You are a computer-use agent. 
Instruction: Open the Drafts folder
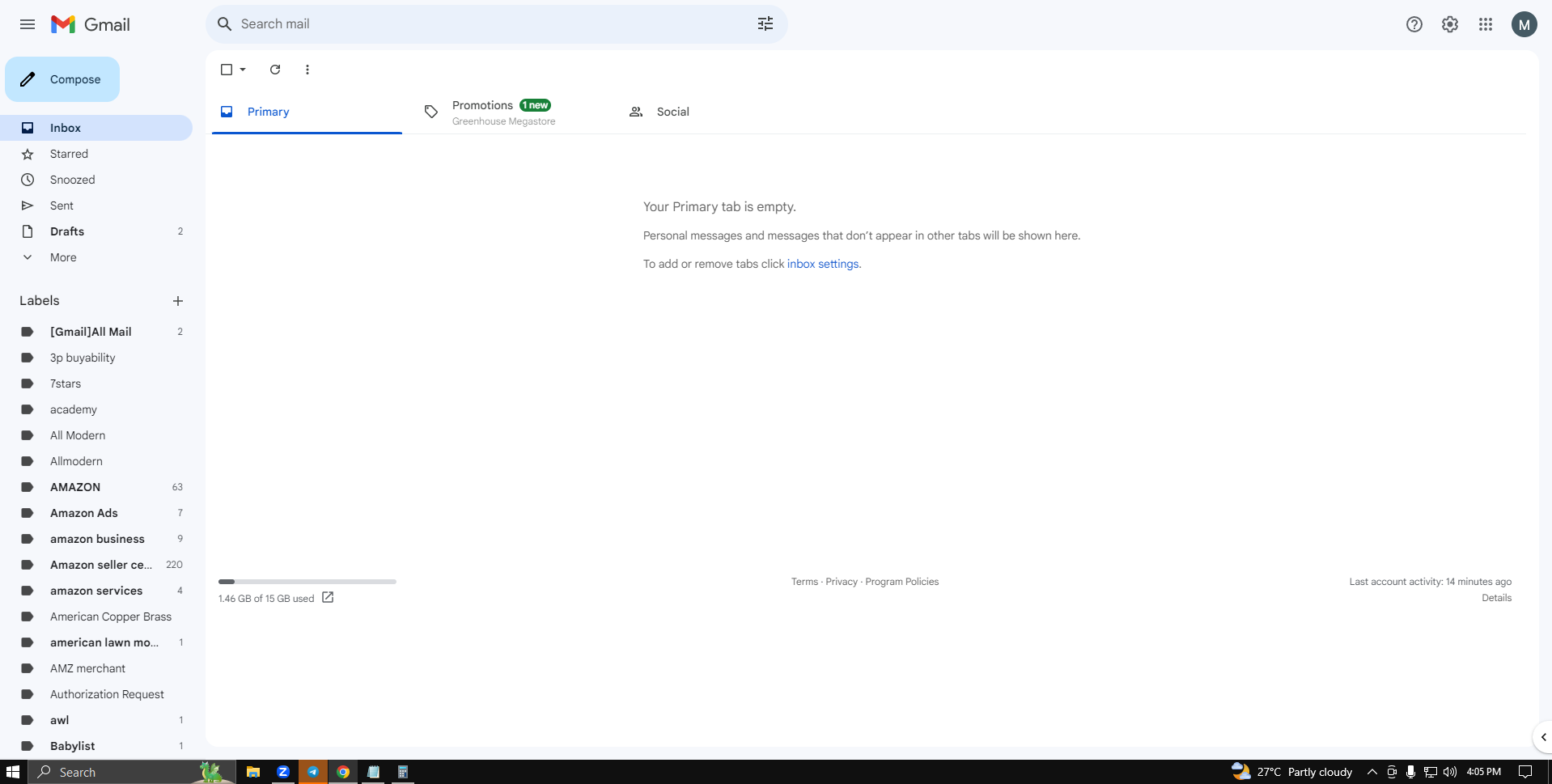(x=96, y=231)
